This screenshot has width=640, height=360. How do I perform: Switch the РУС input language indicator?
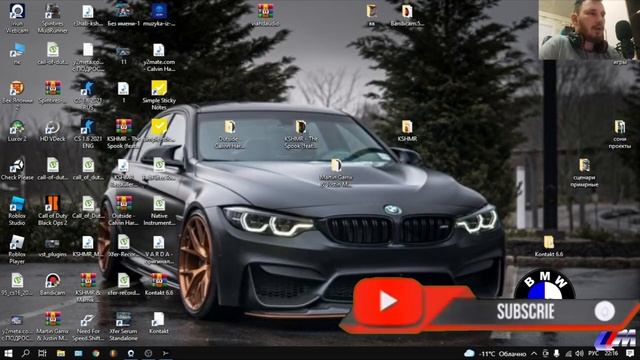tap(593, 353)
